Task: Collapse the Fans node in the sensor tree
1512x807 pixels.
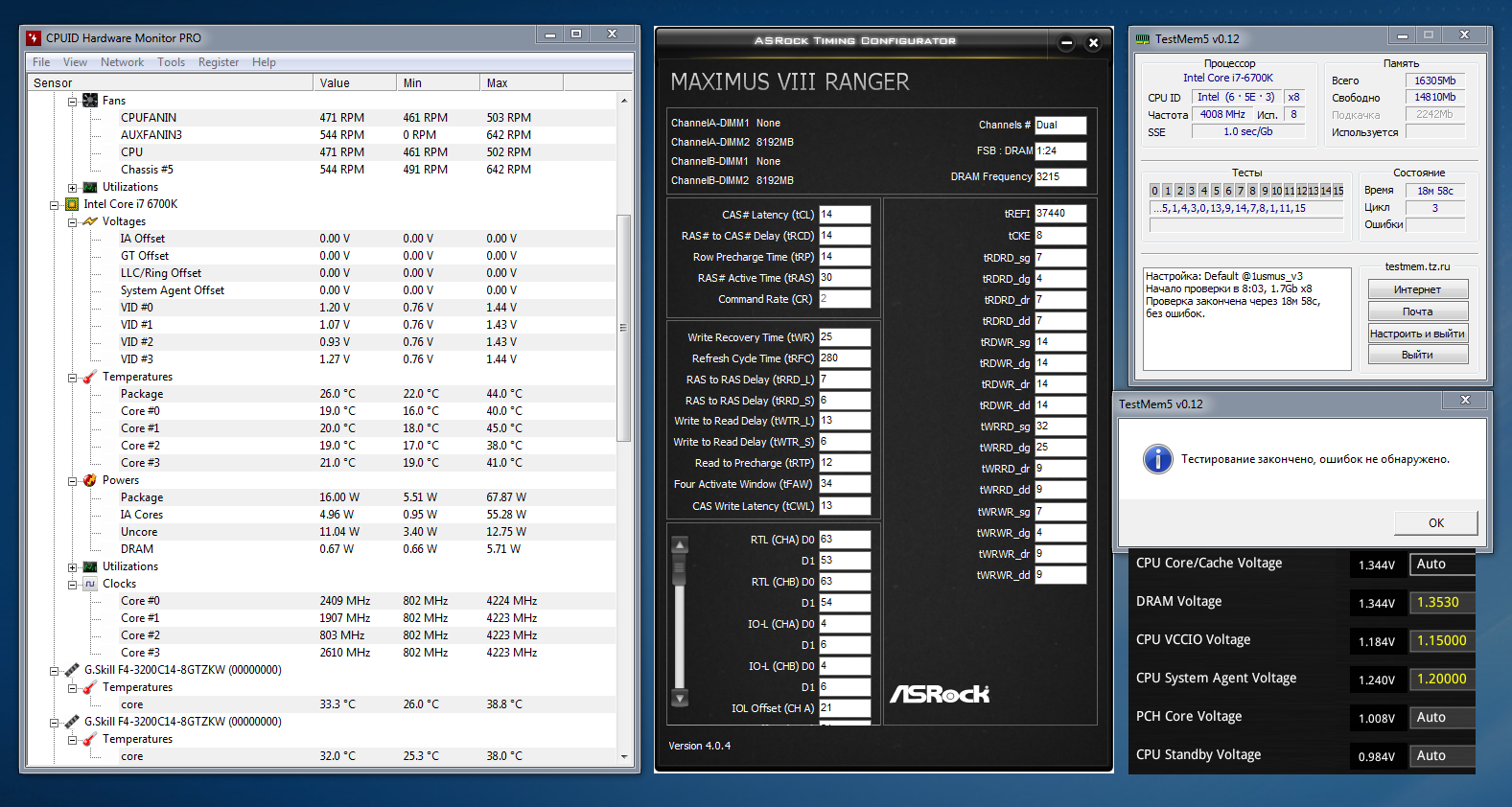Action: point(72,101)
